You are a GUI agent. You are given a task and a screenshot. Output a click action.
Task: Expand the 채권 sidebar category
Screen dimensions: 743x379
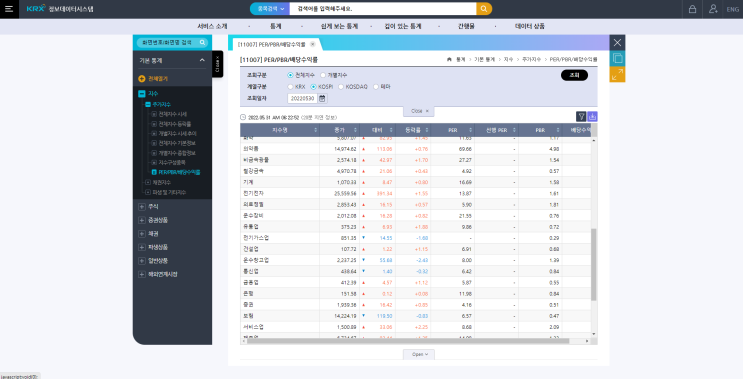coord(141,234)
